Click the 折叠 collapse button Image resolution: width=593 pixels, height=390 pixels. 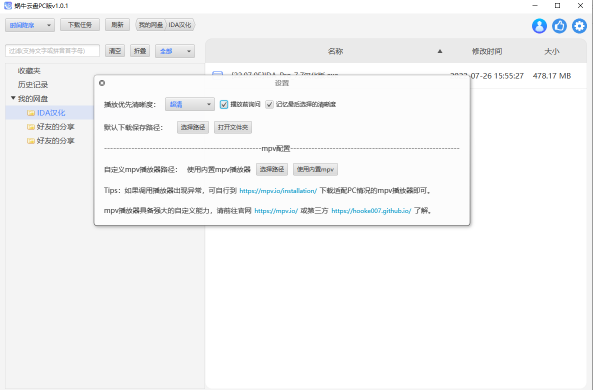[x=140, y=51]
